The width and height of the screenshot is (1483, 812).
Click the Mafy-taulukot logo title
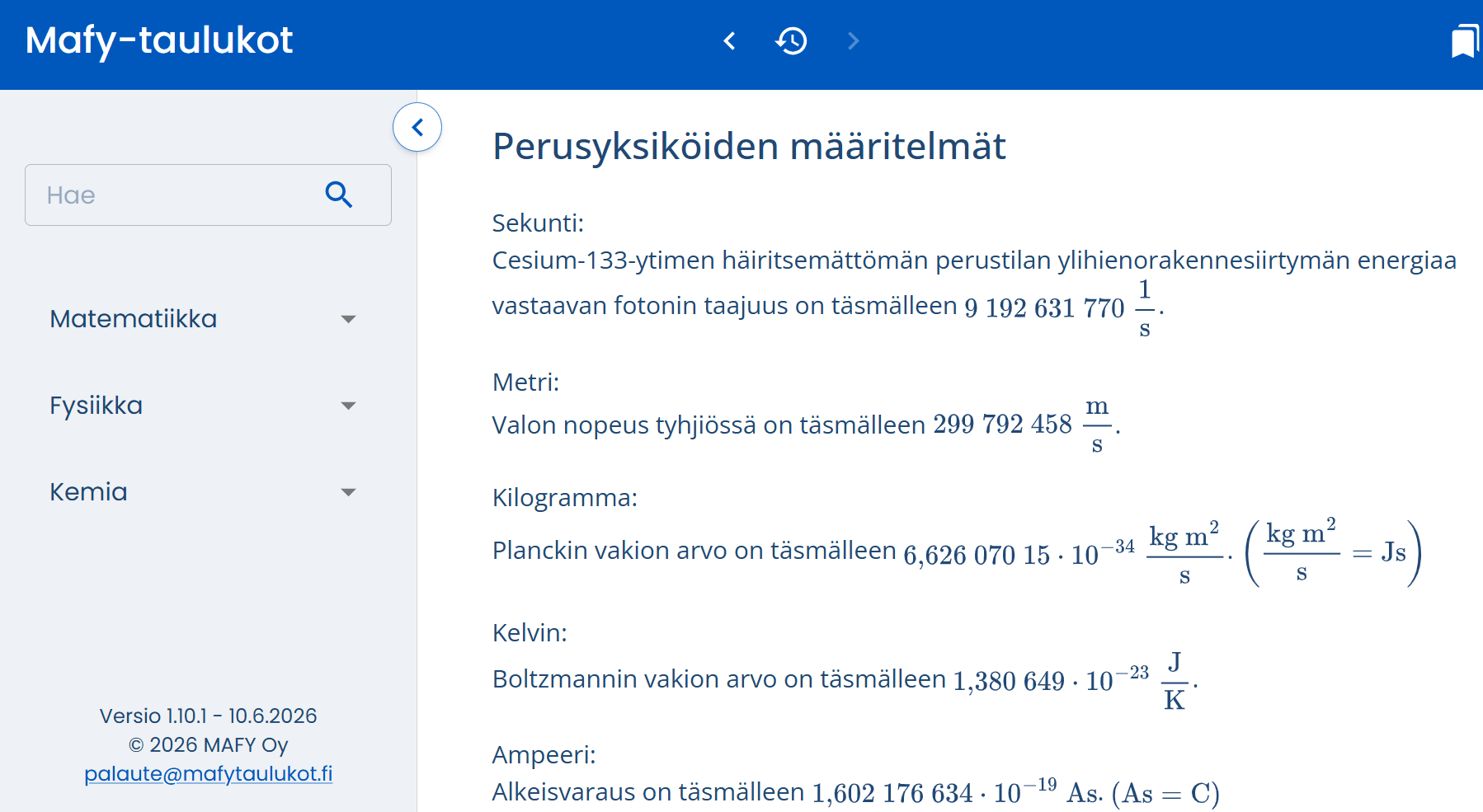(x=159, y=40)
